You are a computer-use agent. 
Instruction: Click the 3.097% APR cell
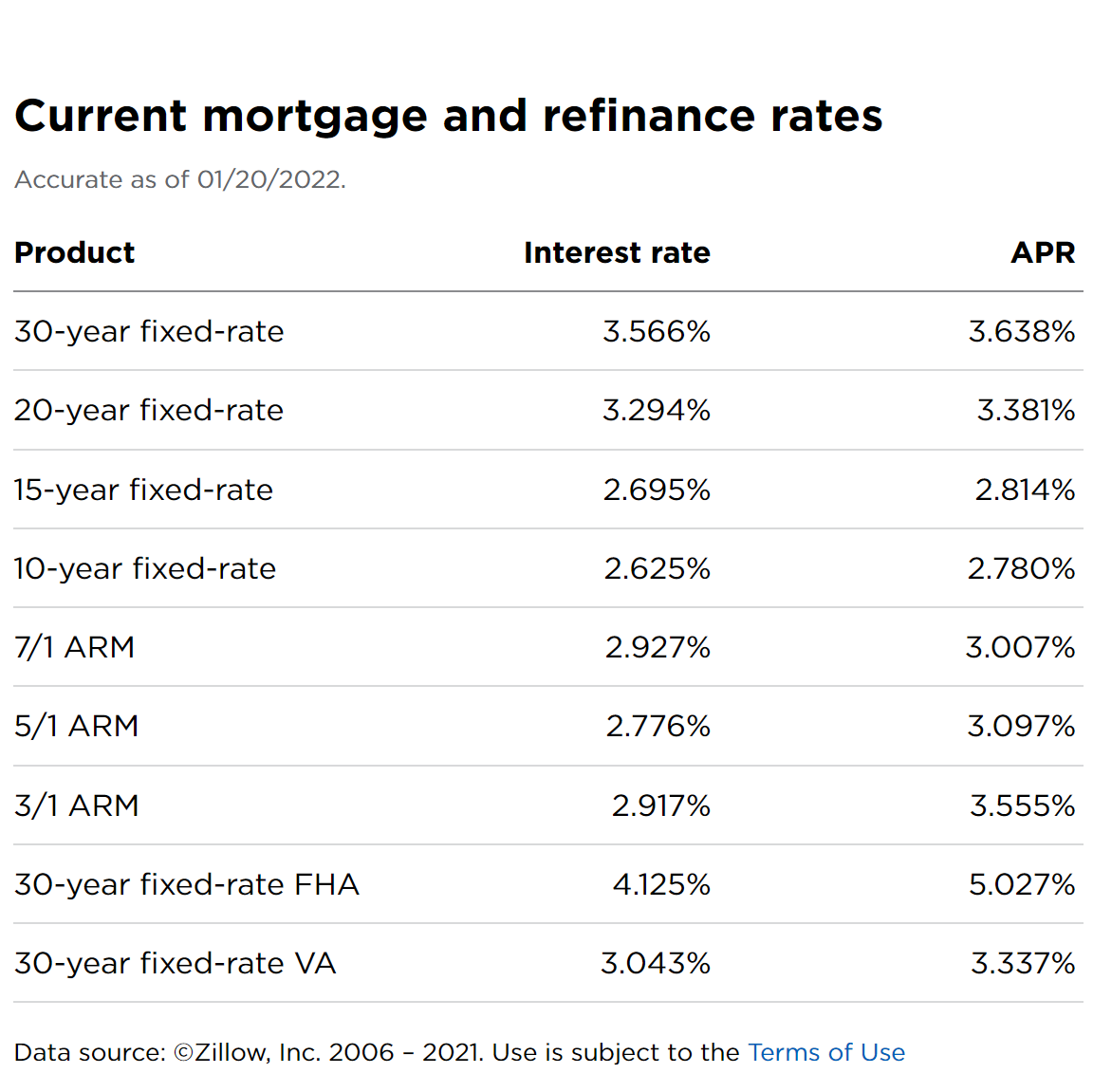click(x=1021, y=726)
